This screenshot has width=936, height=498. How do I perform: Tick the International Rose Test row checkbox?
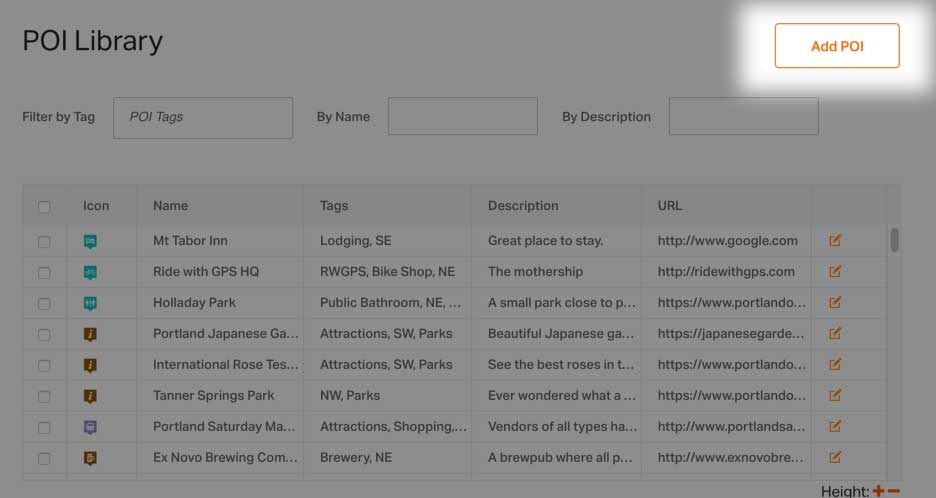[44, 365]
